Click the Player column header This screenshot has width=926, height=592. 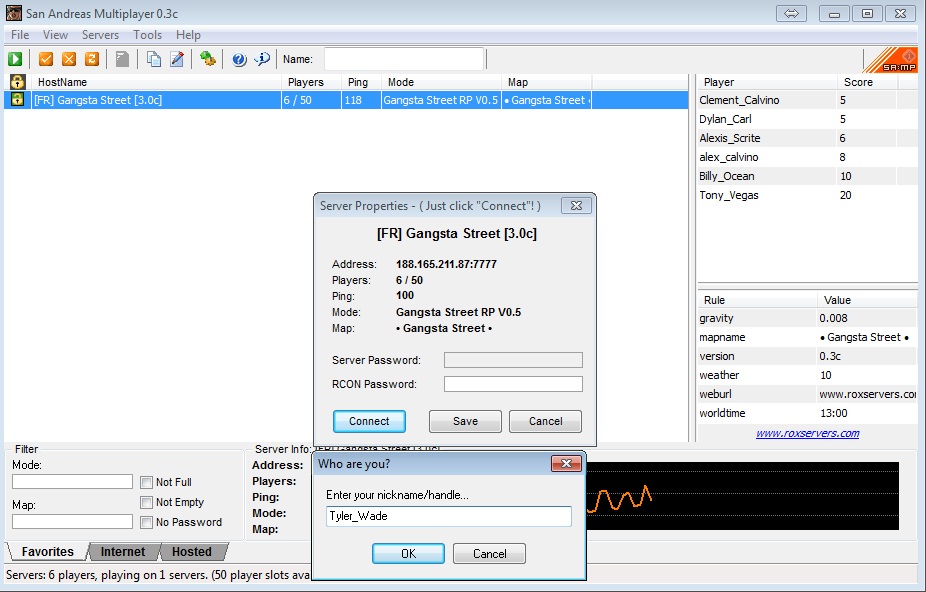(767, 82)
